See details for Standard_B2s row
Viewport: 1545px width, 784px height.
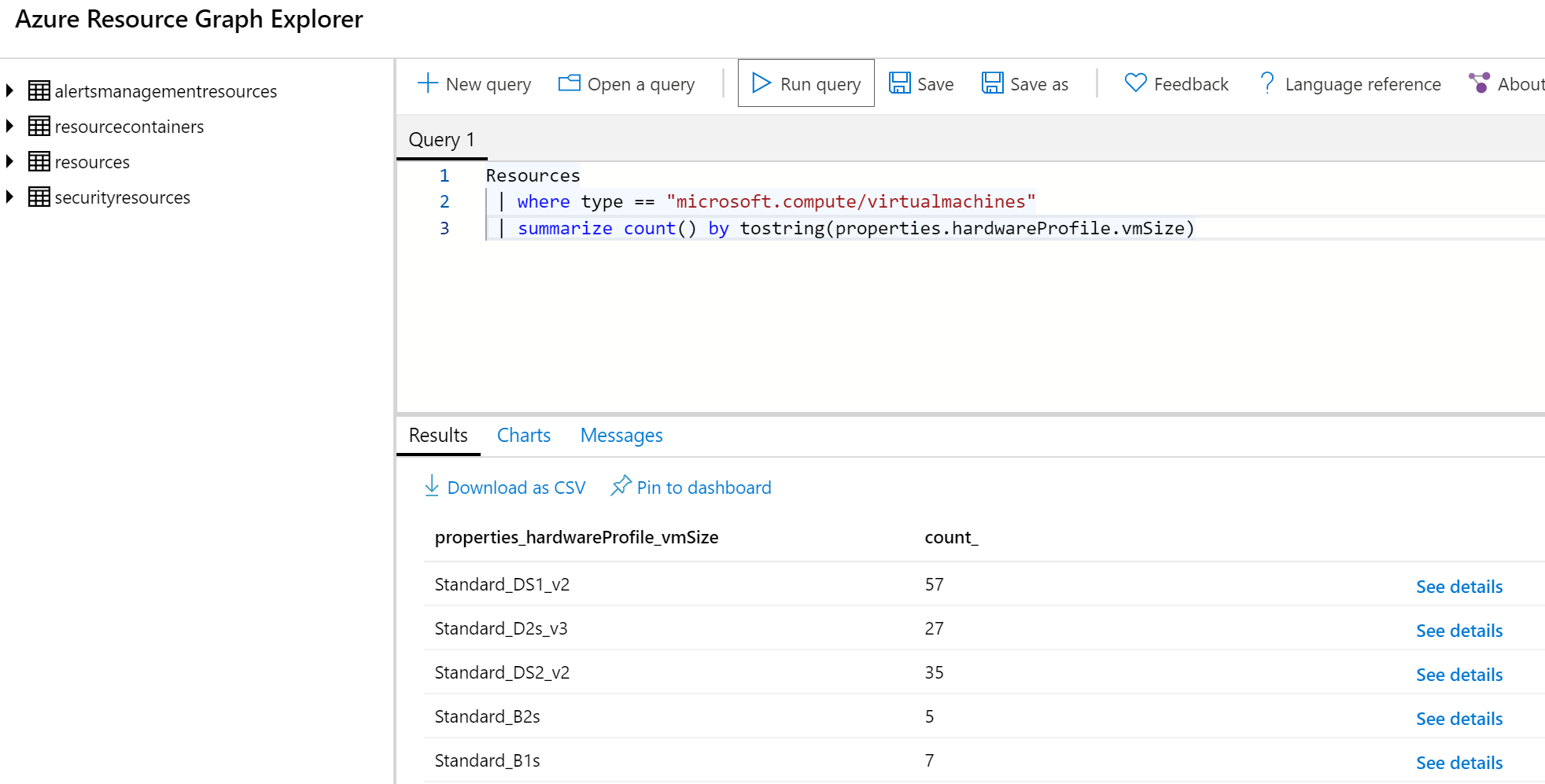[1458, 719]
